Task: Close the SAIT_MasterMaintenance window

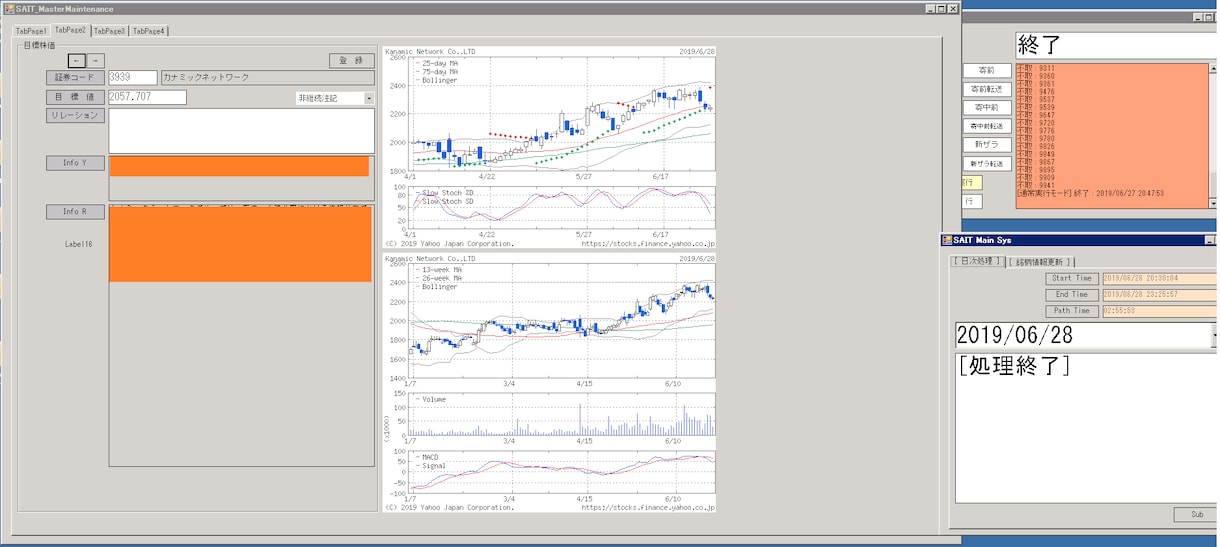Action: (x=953, y=8)
